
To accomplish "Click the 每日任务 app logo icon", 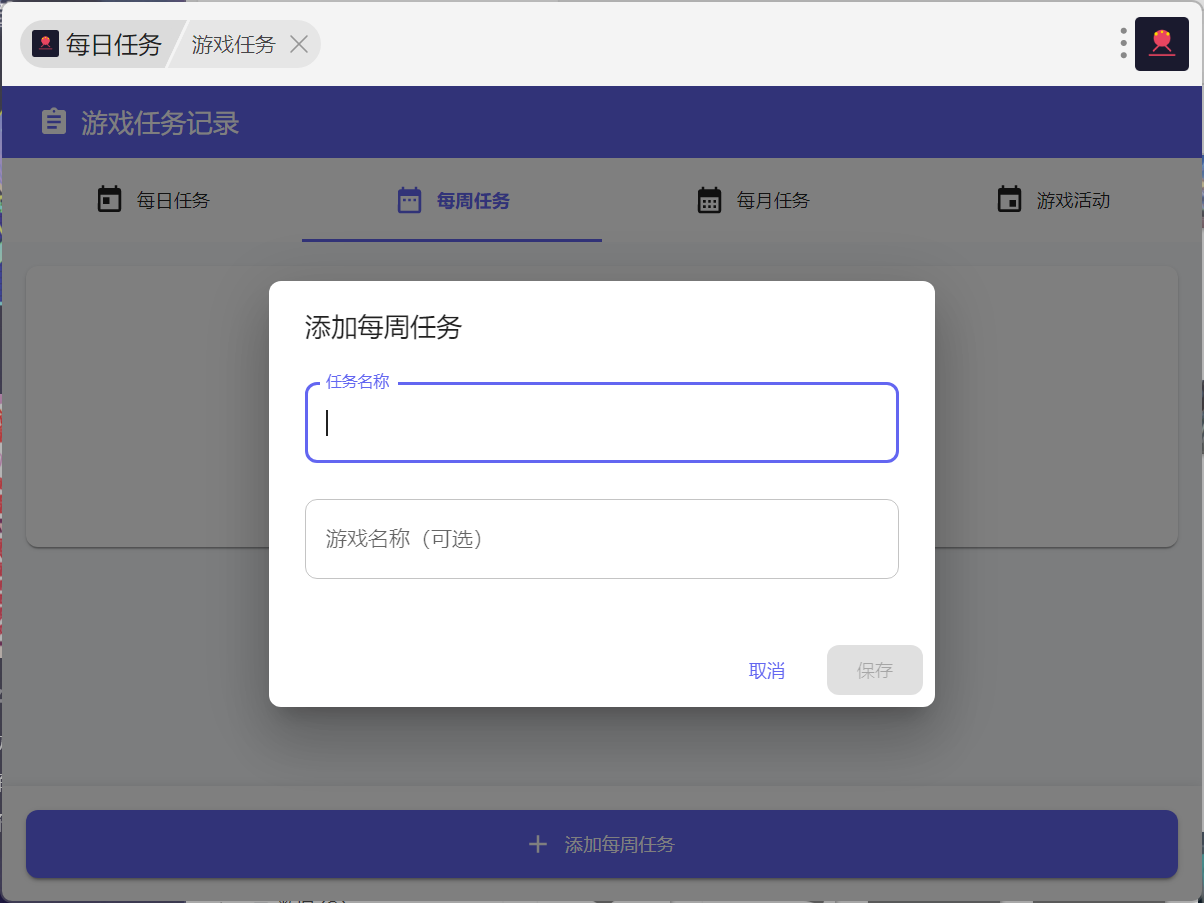I will tap(45, 44).
